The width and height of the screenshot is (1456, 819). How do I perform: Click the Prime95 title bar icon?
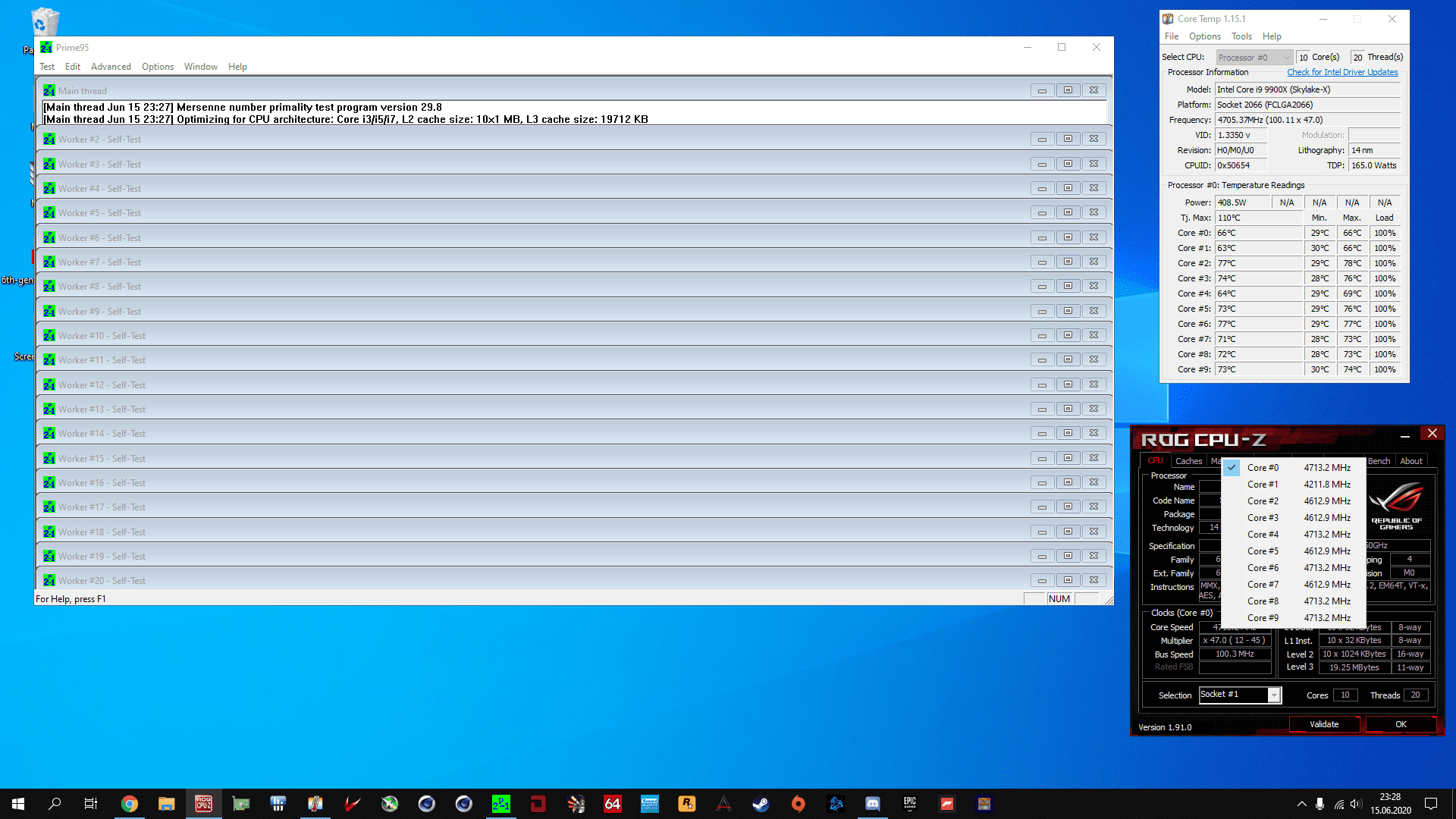coord(46,47)
